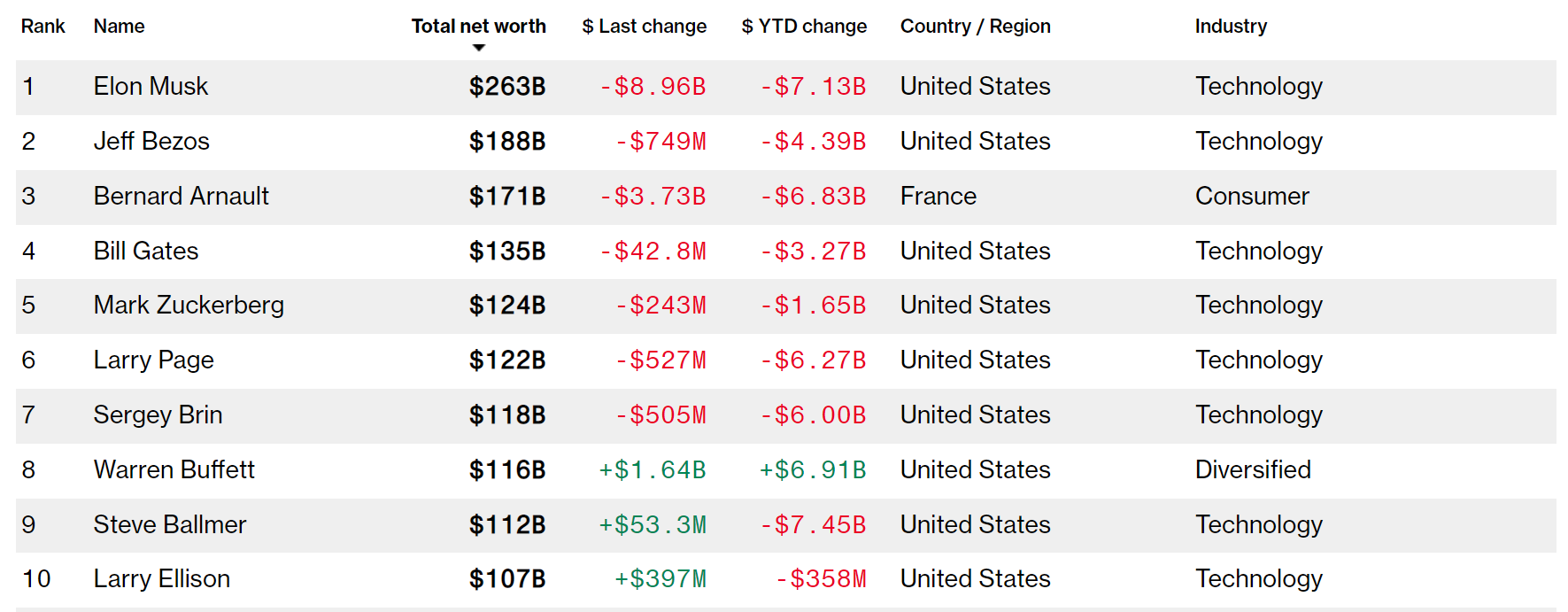Click France in Bernard Arnault's row

[x=938, y=197]
